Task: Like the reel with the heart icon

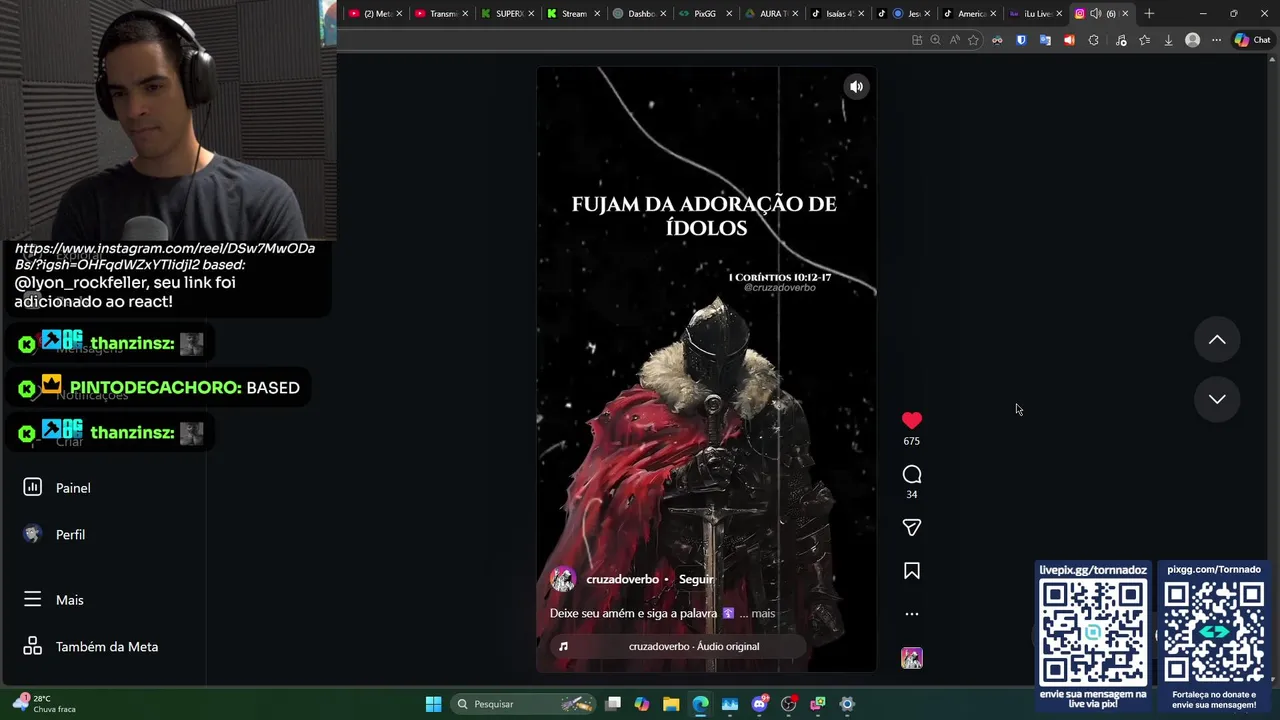Action: point(911,421)
